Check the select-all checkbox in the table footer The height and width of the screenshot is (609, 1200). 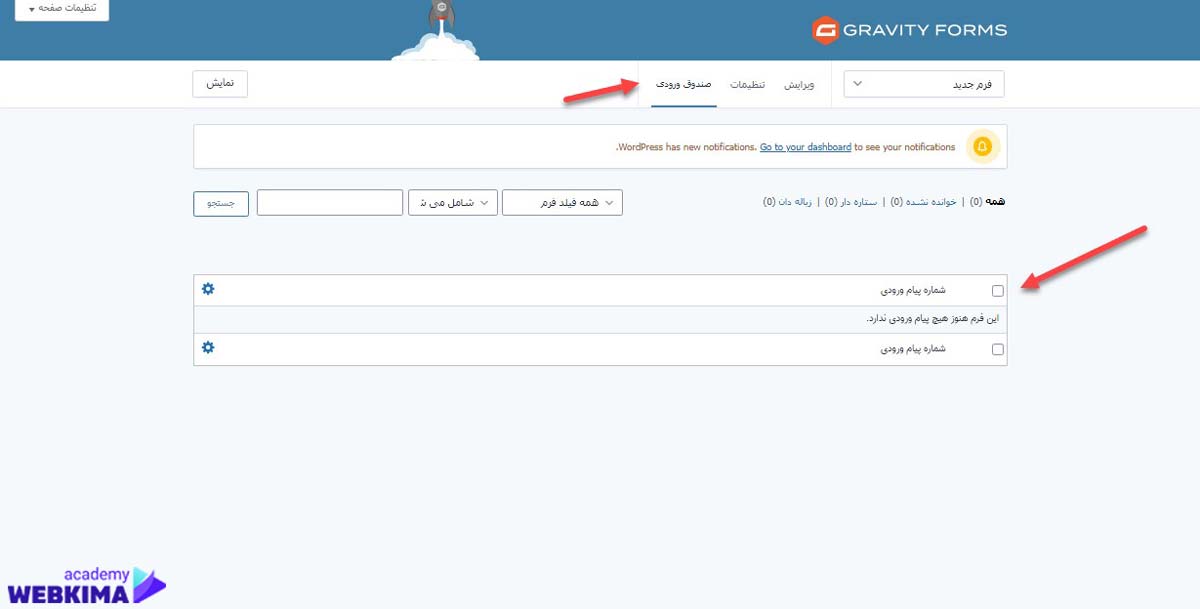[997, 350]
